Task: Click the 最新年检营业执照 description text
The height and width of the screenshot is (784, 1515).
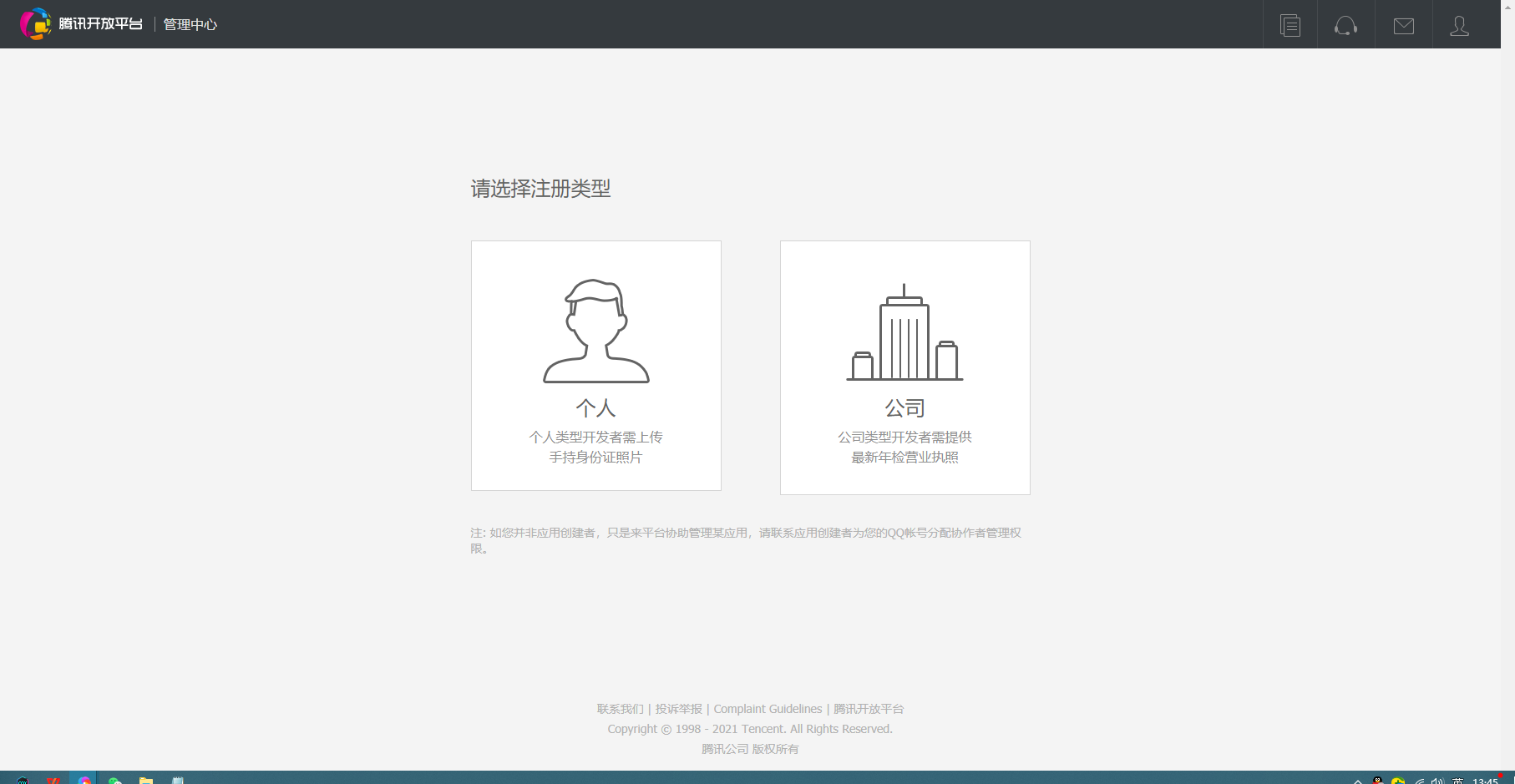Action: pos(904,457)
